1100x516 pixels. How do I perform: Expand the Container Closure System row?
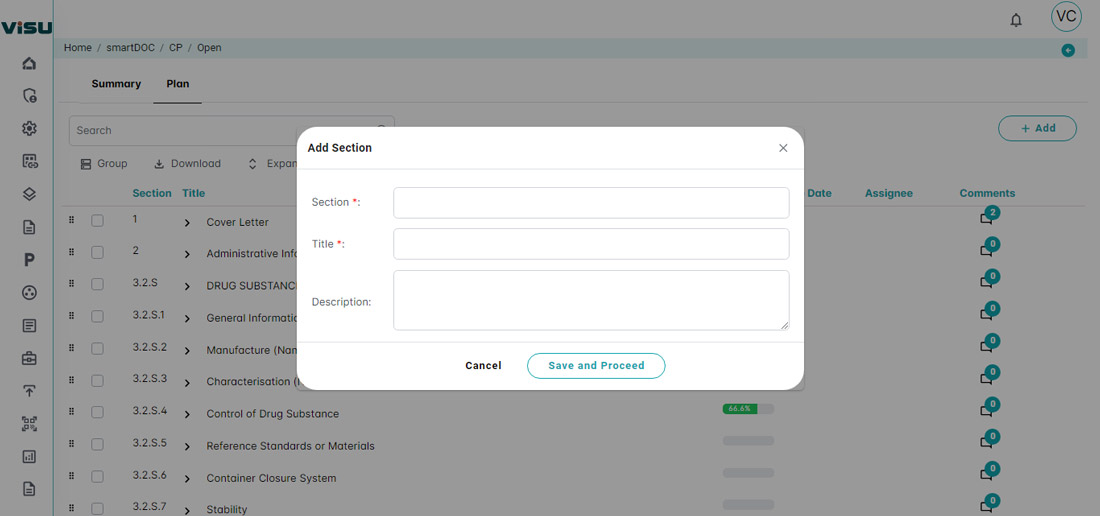click(x=187, y=478)
